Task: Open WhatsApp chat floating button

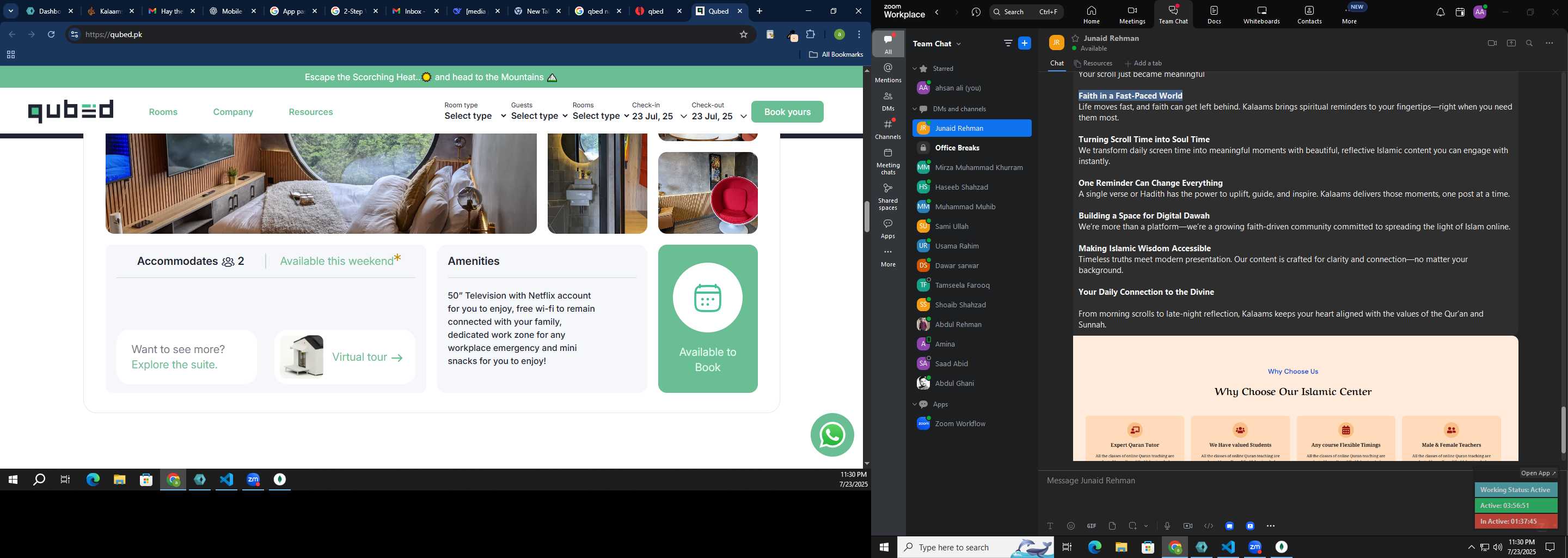Action: pyautogui.click(x=832, y=435)
